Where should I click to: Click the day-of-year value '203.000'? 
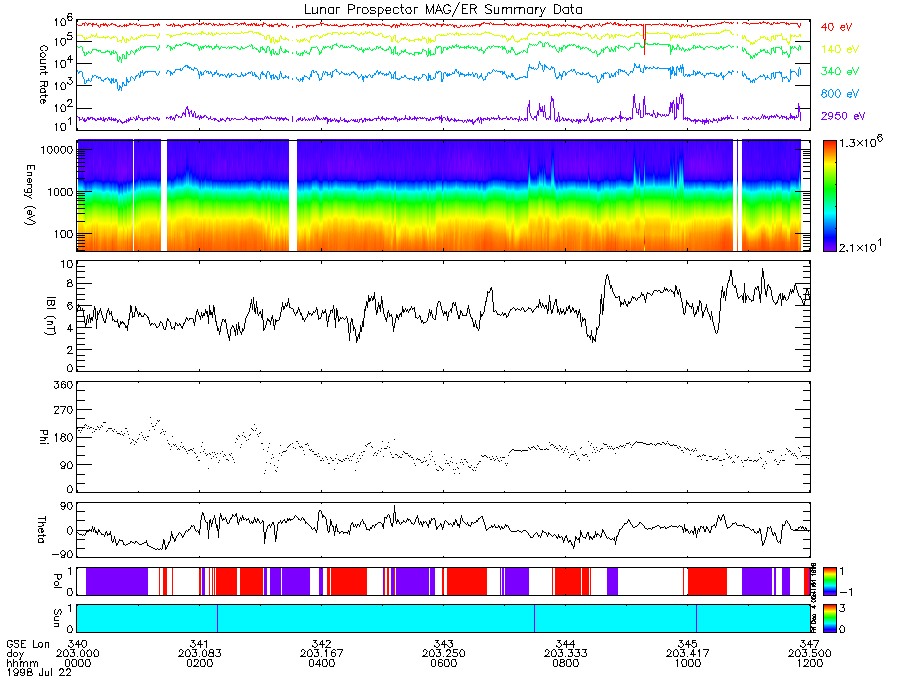coord(77,654)
